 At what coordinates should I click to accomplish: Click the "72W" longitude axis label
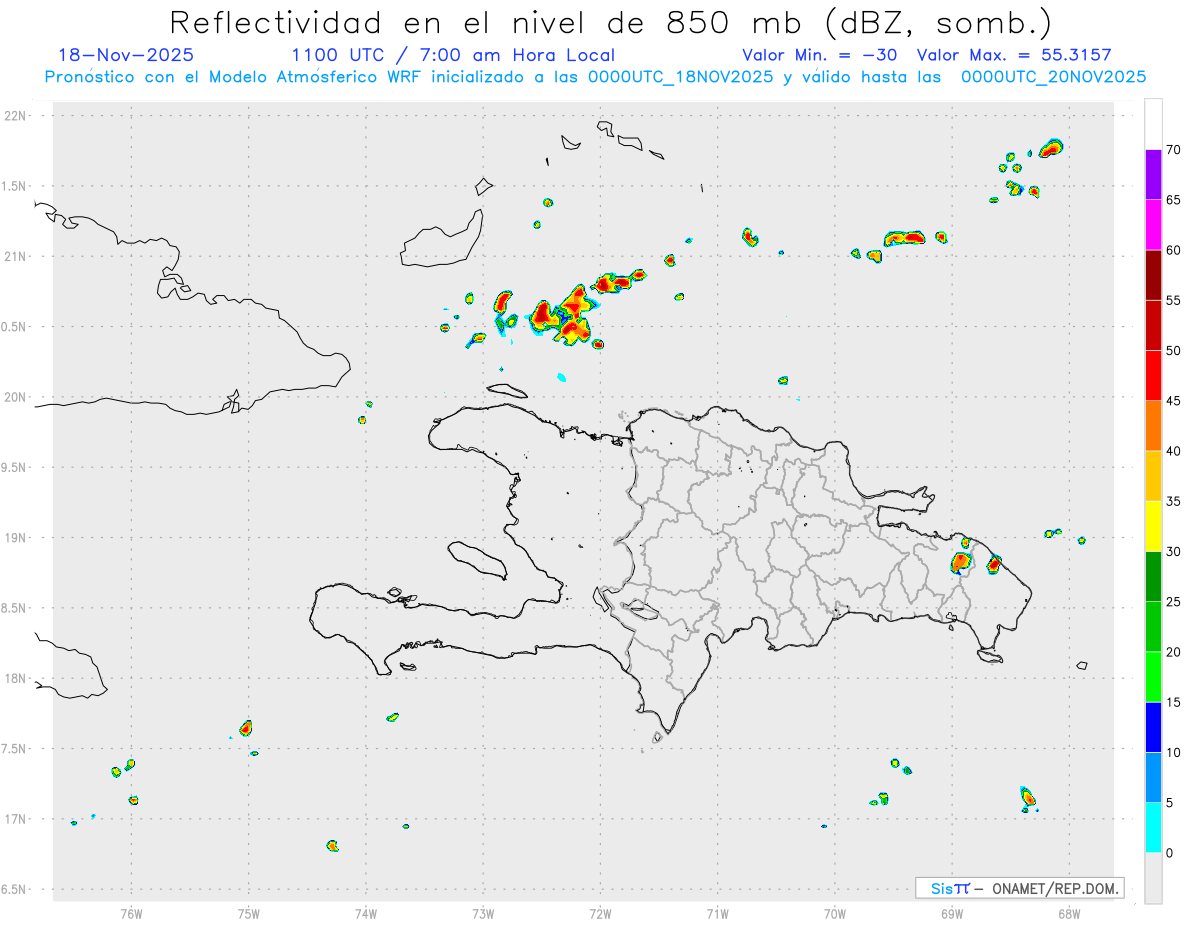600,913
